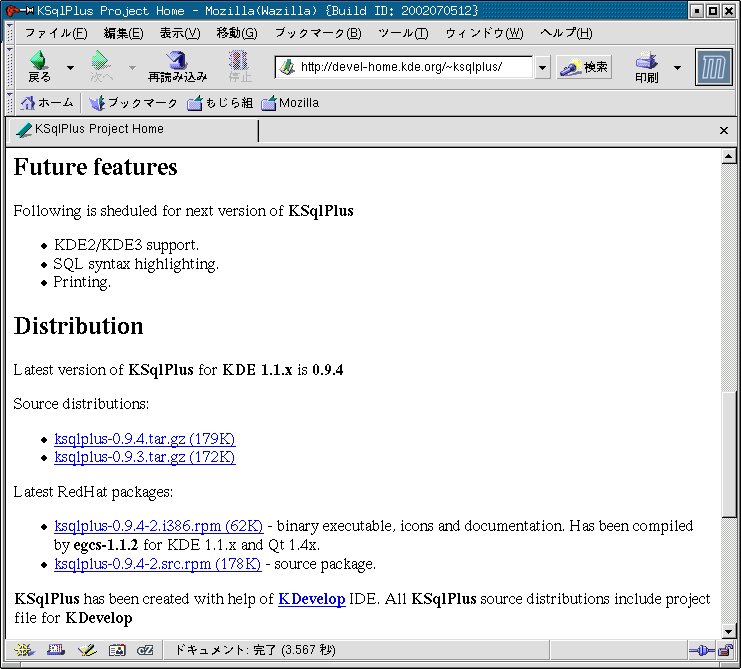Open the 表示 menu
741x669 pixels.
coord(180,33)
